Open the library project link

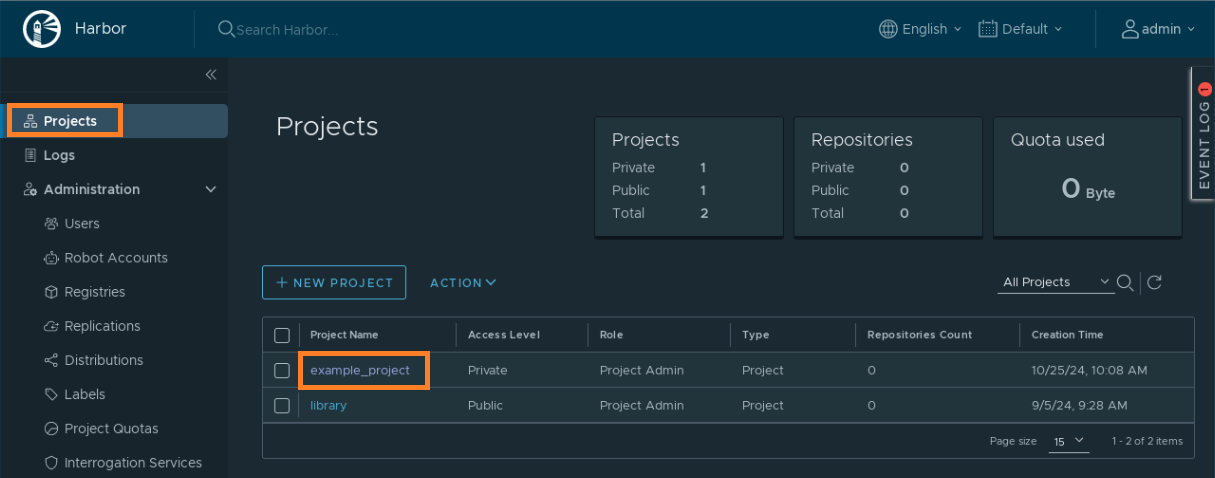(x=328, y=406)
